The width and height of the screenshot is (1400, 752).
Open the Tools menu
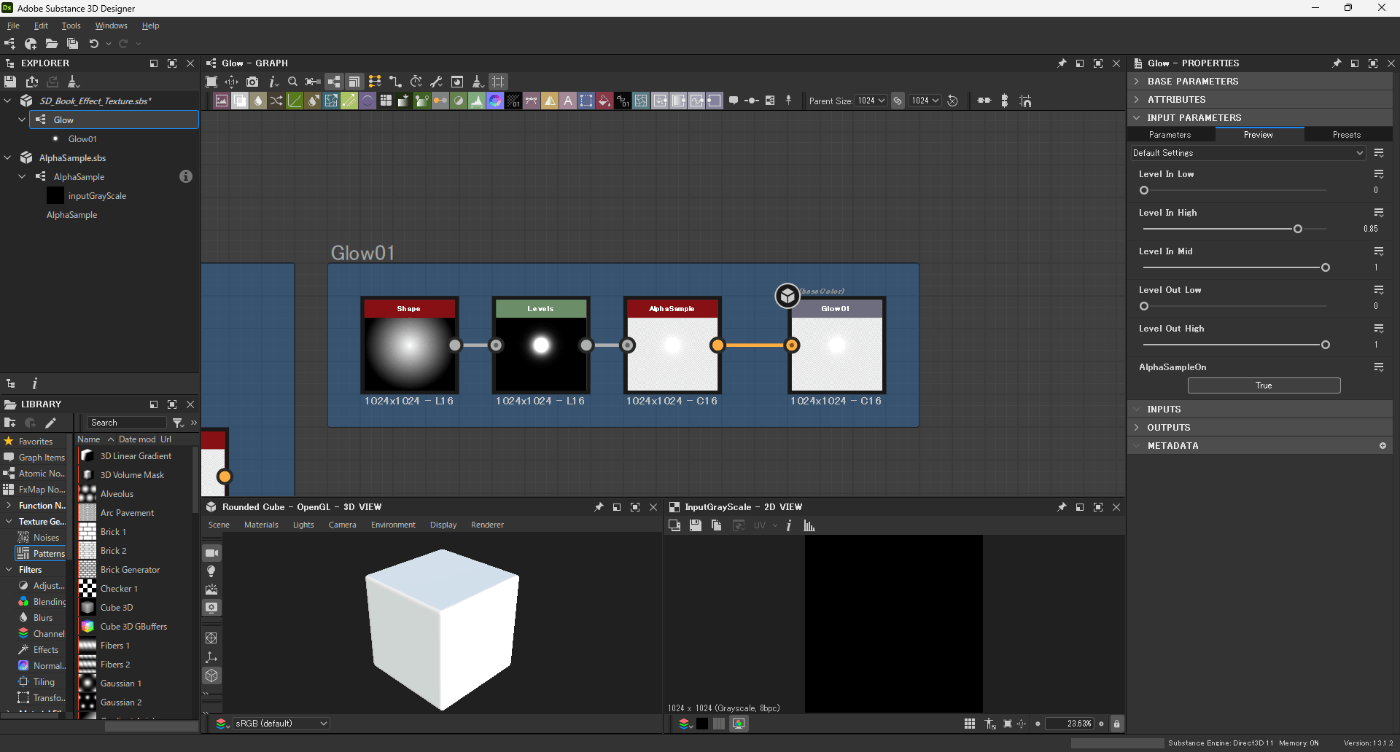click(x=71, y=25)
